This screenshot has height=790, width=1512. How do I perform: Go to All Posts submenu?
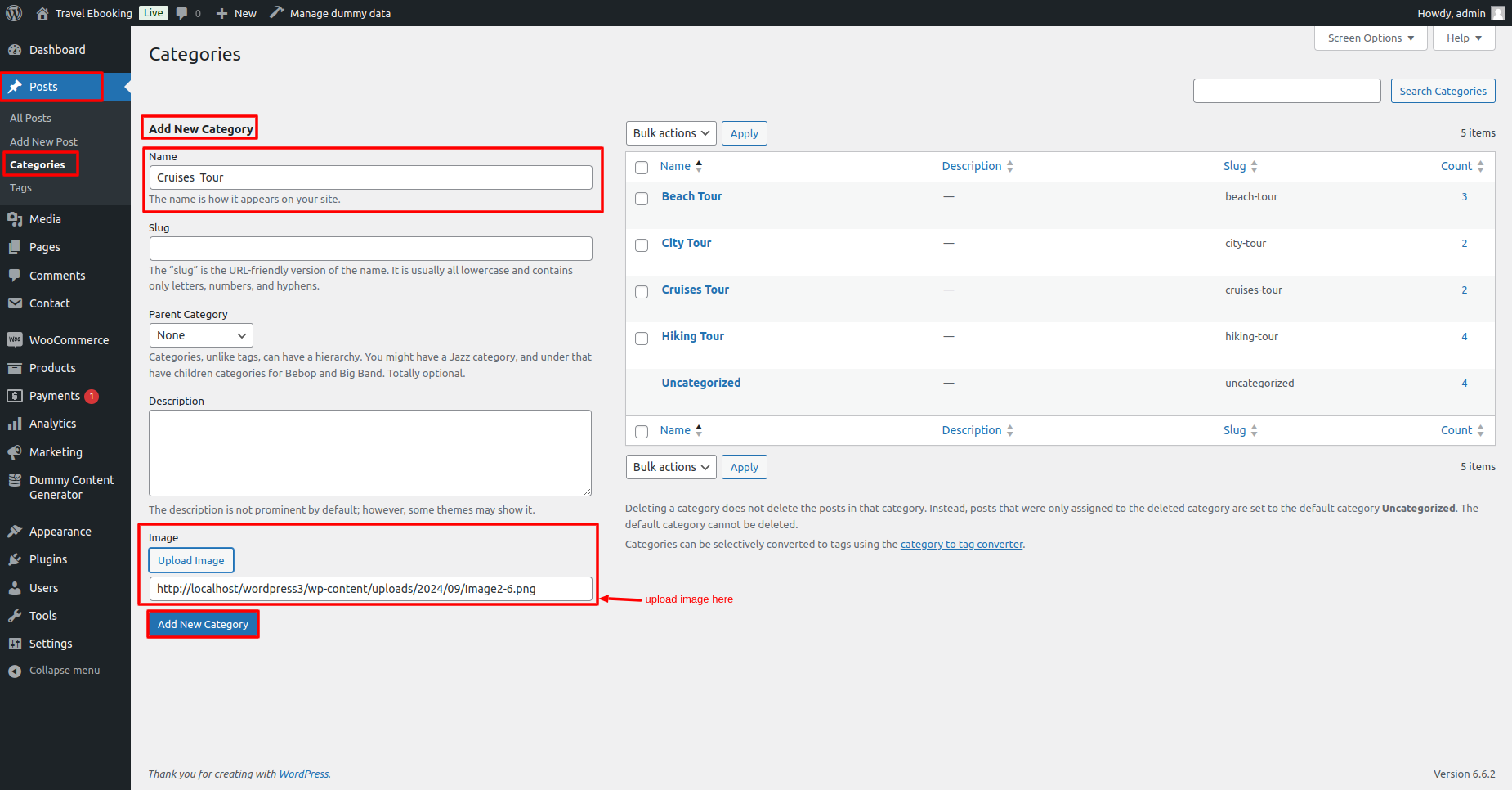[30, 119]
